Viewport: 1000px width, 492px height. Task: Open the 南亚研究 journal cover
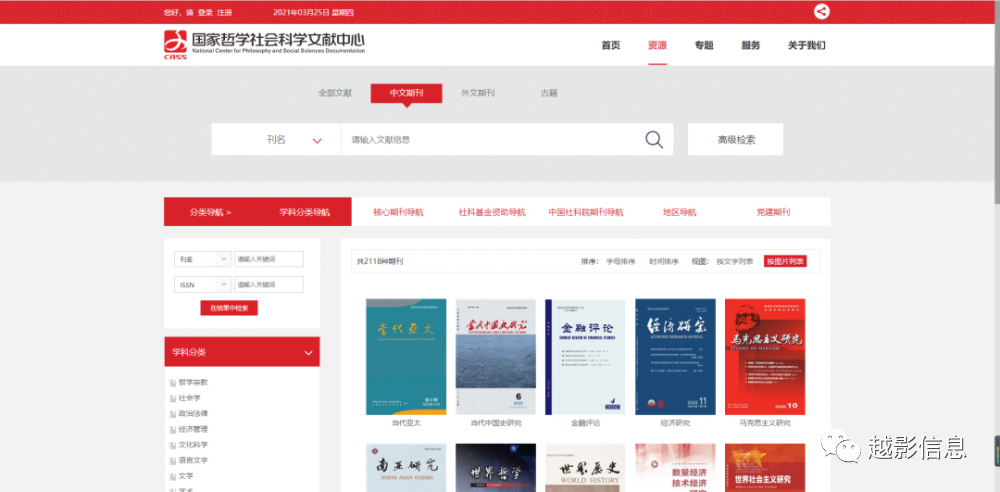click(406, 468)
